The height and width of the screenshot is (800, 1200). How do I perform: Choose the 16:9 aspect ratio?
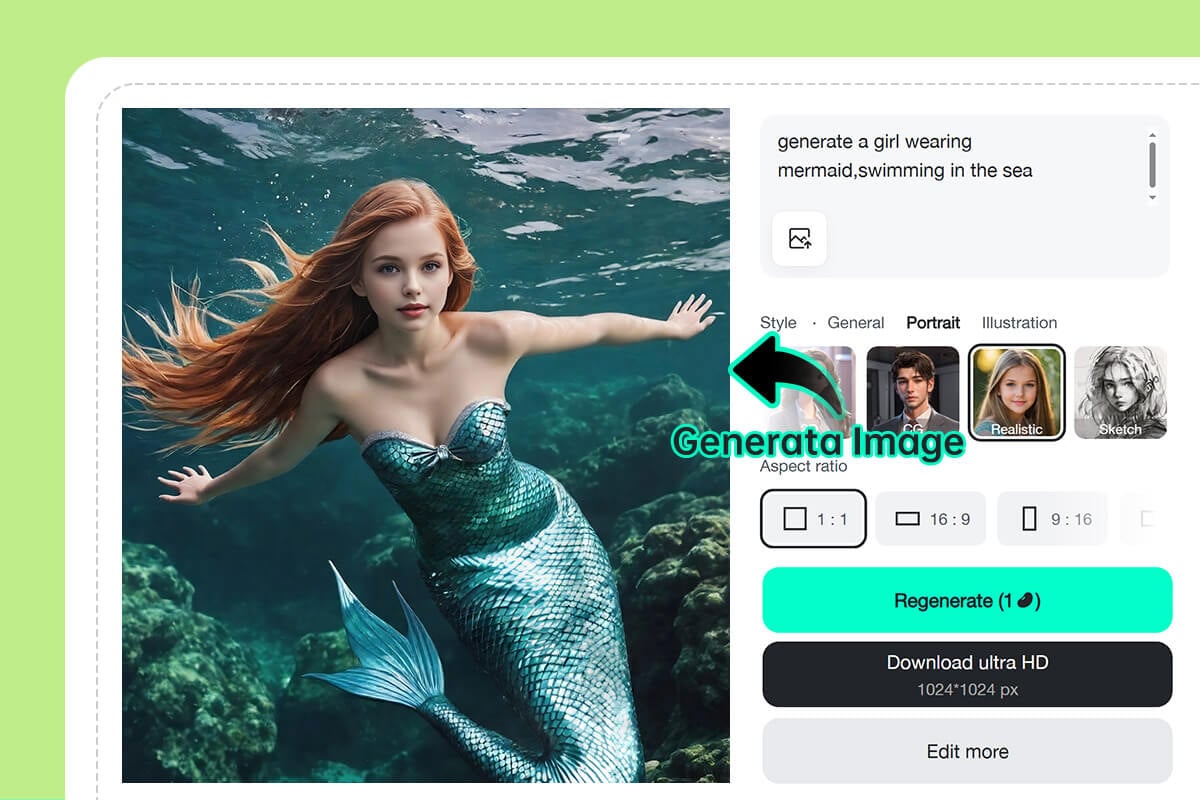[931, 519]
